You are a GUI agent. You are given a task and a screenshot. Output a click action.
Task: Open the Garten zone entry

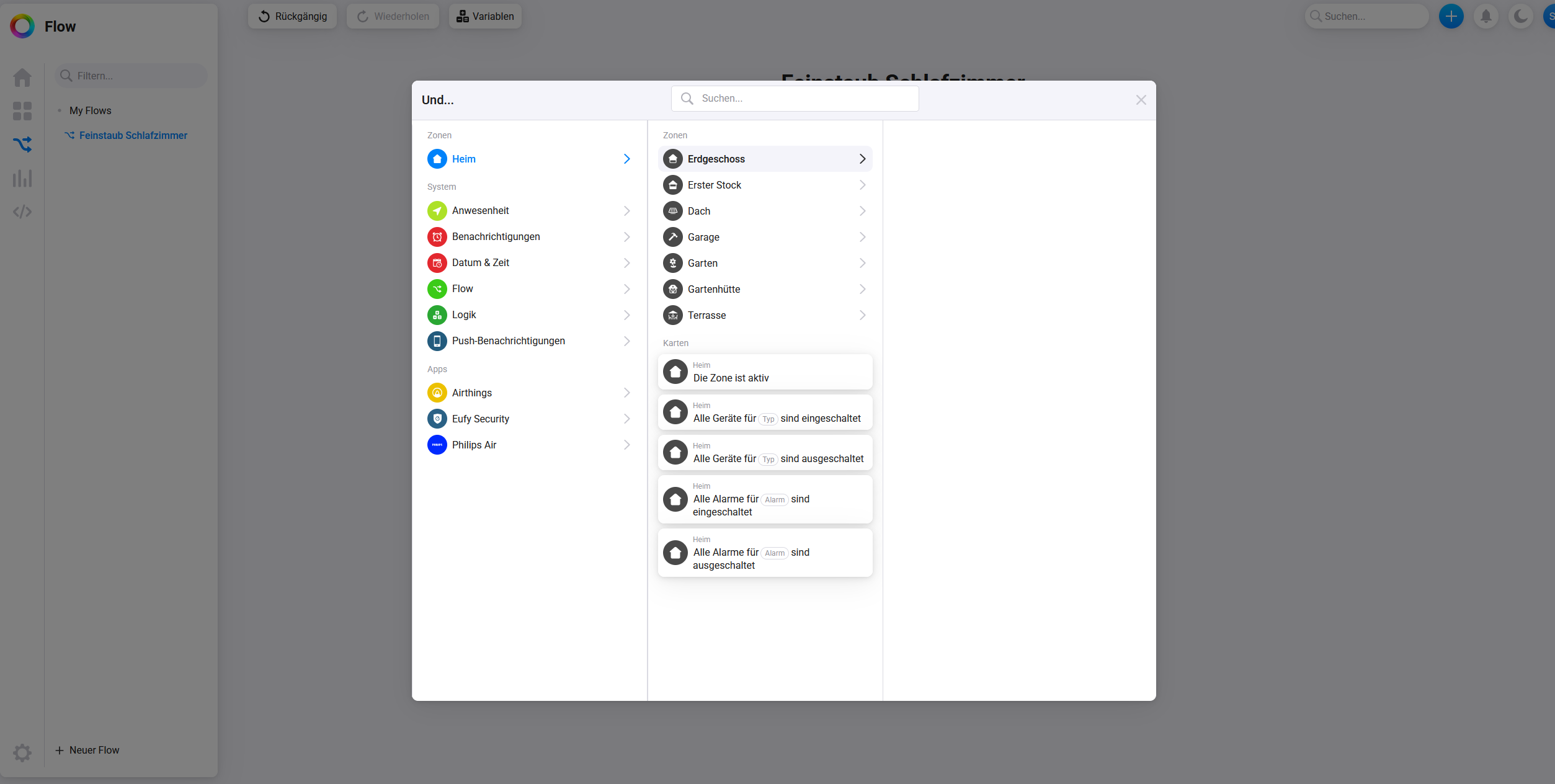tap(703, 263)
